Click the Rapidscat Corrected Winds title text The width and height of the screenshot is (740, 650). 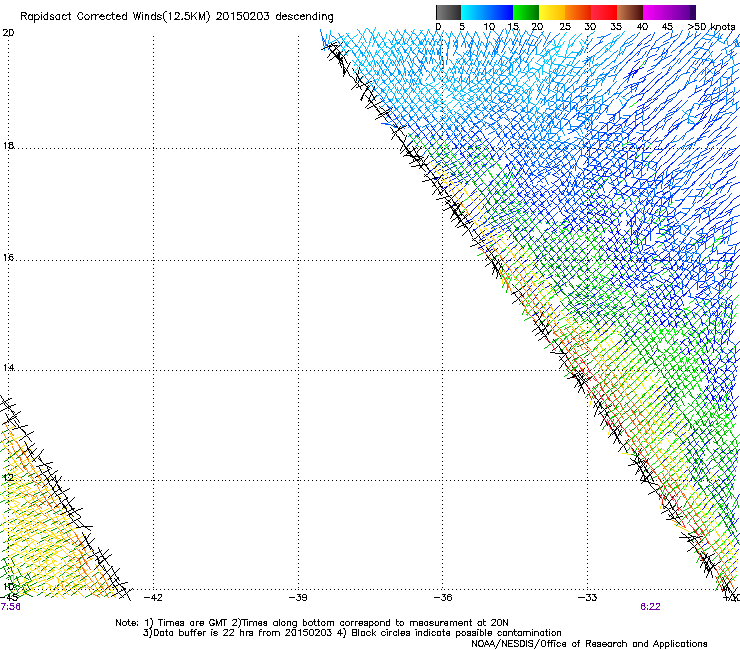(x=177, y=17)
